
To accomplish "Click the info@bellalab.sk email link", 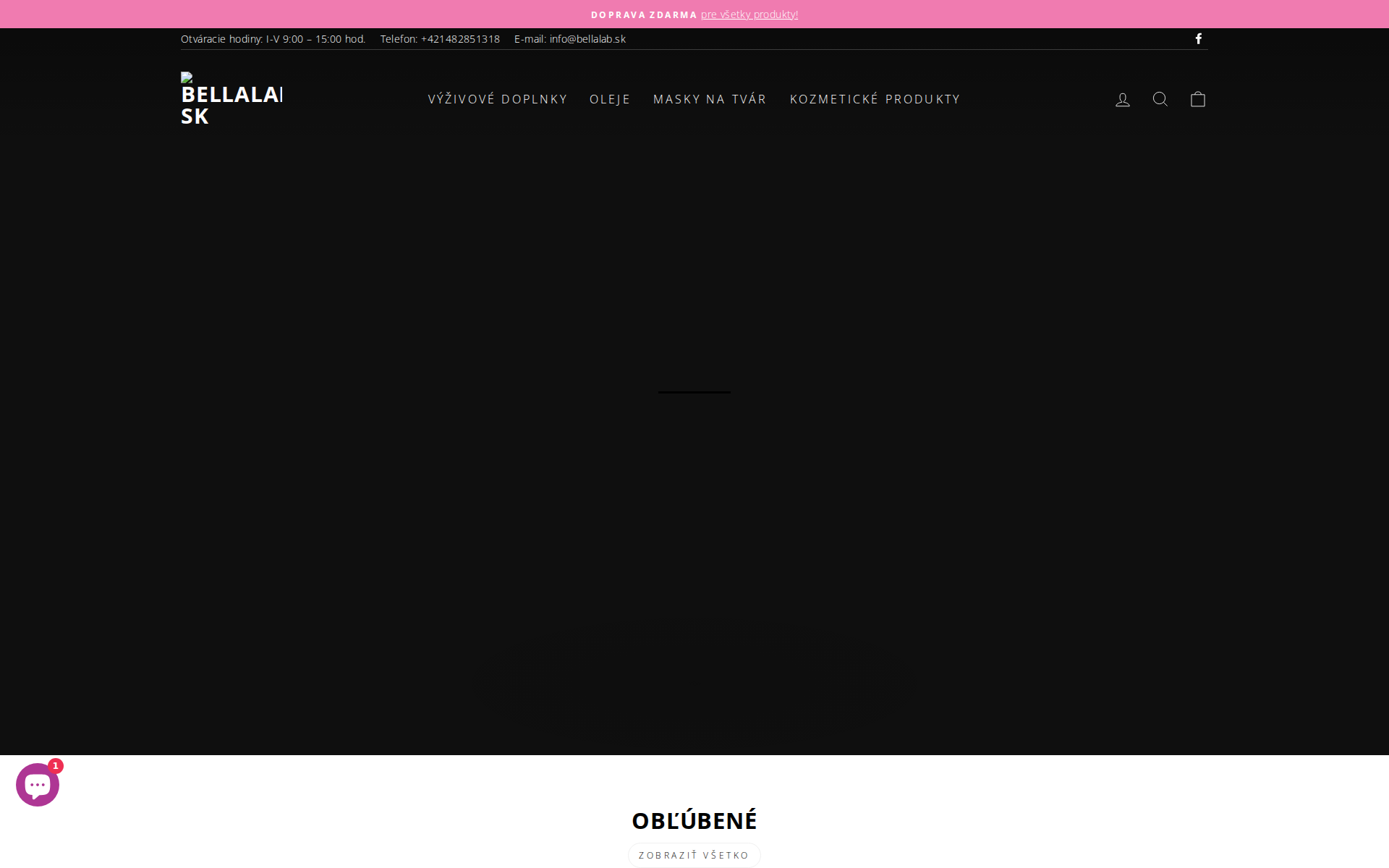I will click(587, 39).
